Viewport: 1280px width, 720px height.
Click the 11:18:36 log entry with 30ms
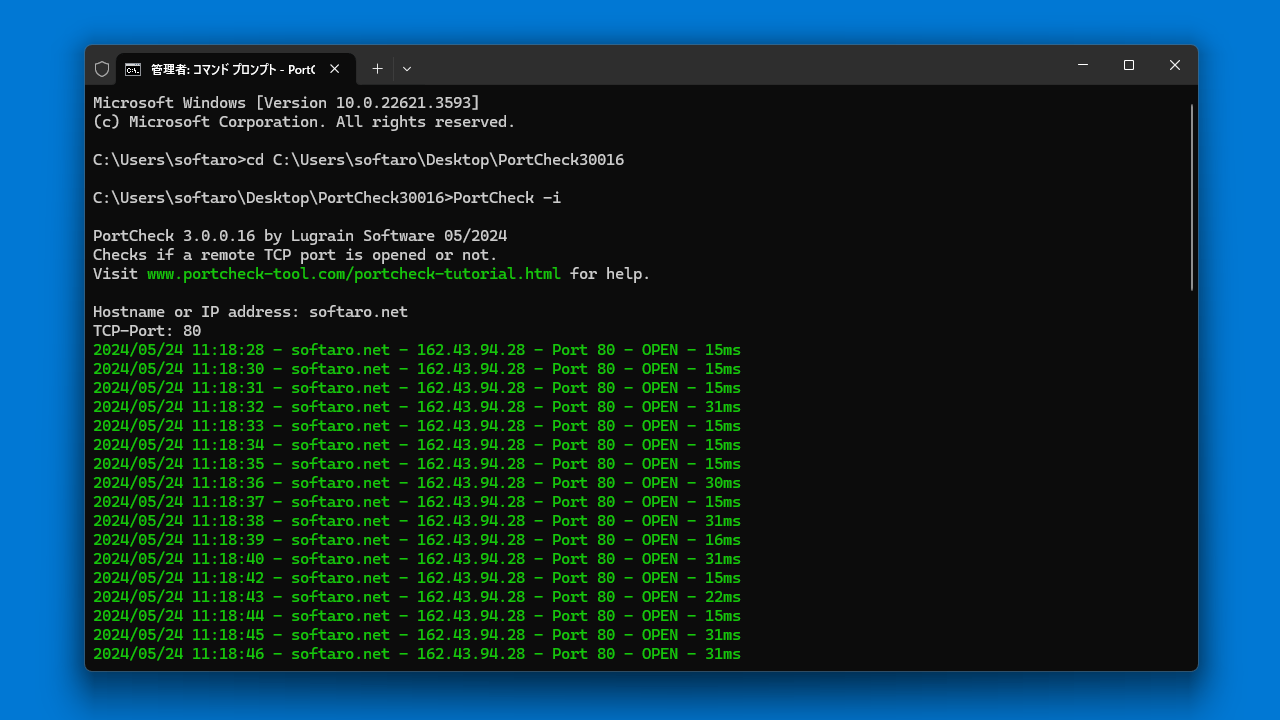[417, 483]
